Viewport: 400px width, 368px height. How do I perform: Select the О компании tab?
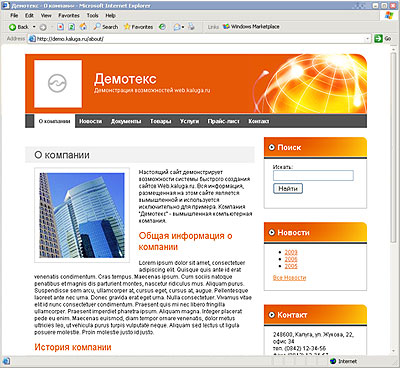click(55, 121)
